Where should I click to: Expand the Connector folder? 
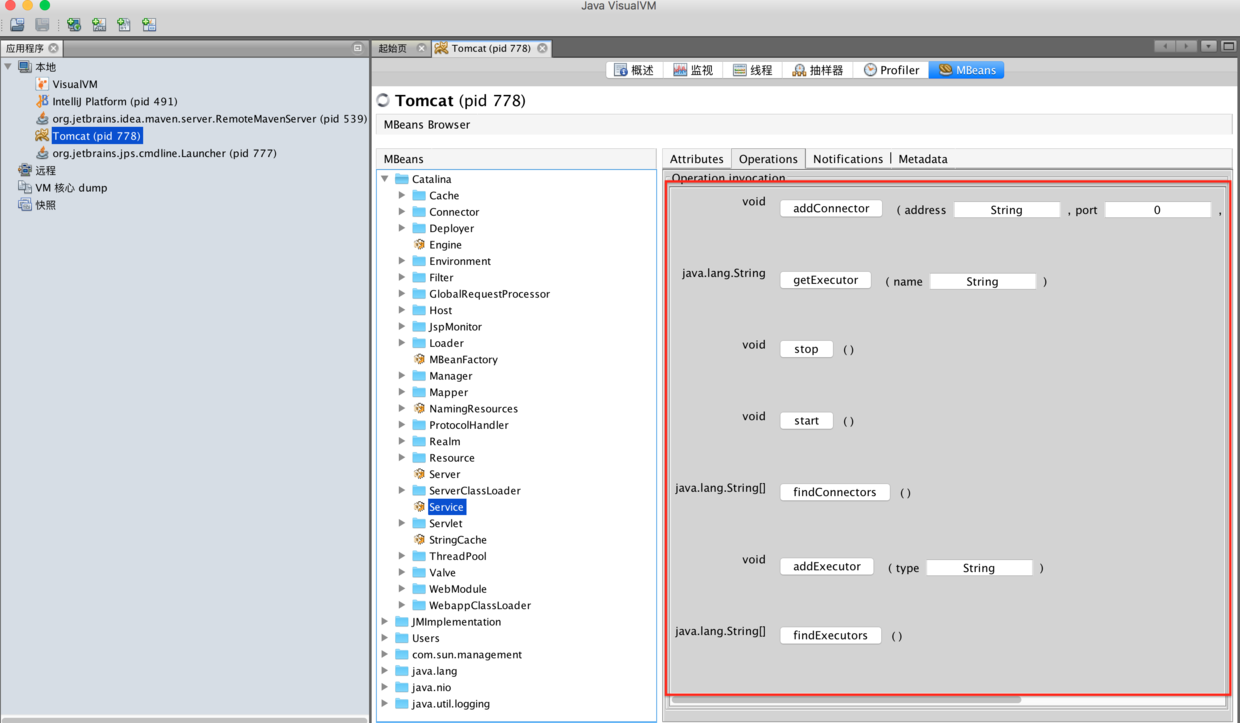point(402,212)
